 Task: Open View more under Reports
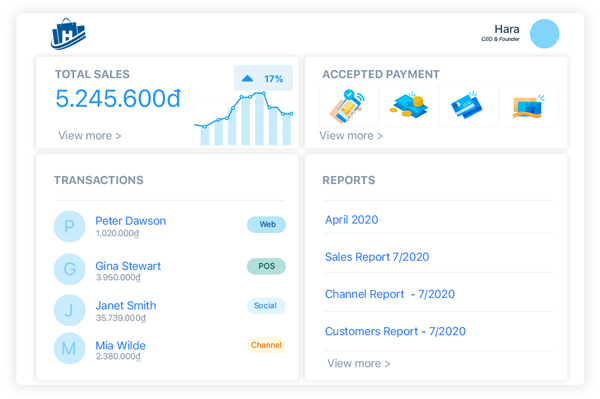[359, 363]
